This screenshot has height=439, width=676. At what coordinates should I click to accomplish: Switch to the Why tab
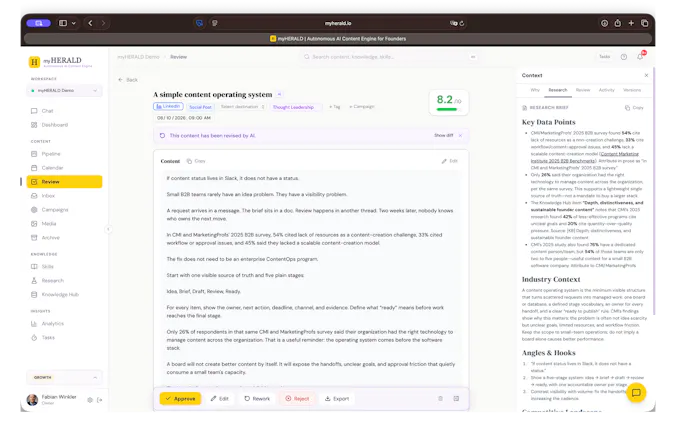pos(535,90)
